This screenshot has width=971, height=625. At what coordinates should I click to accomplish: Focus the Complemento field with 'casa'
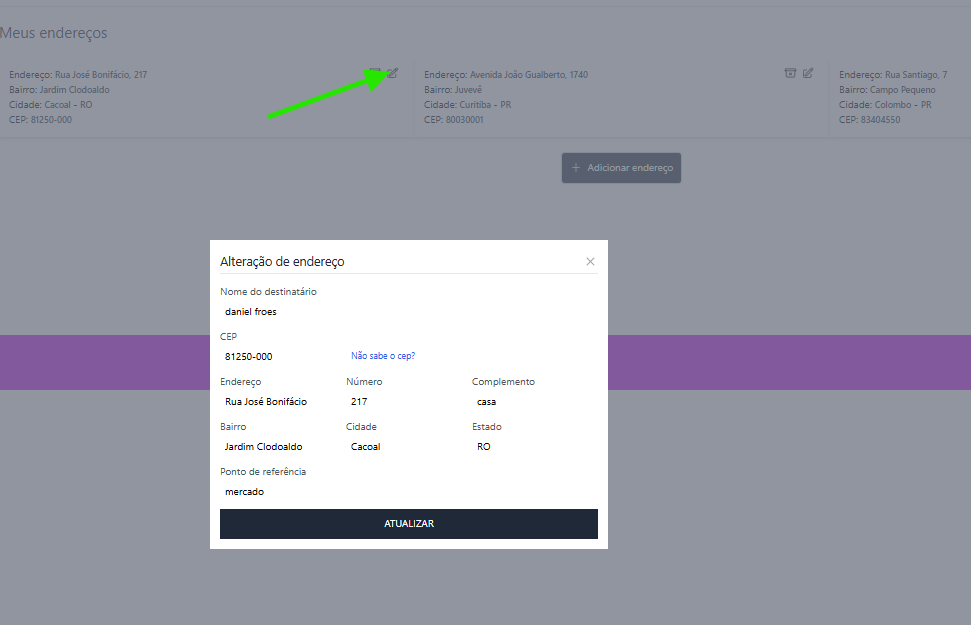click(534, 402)
